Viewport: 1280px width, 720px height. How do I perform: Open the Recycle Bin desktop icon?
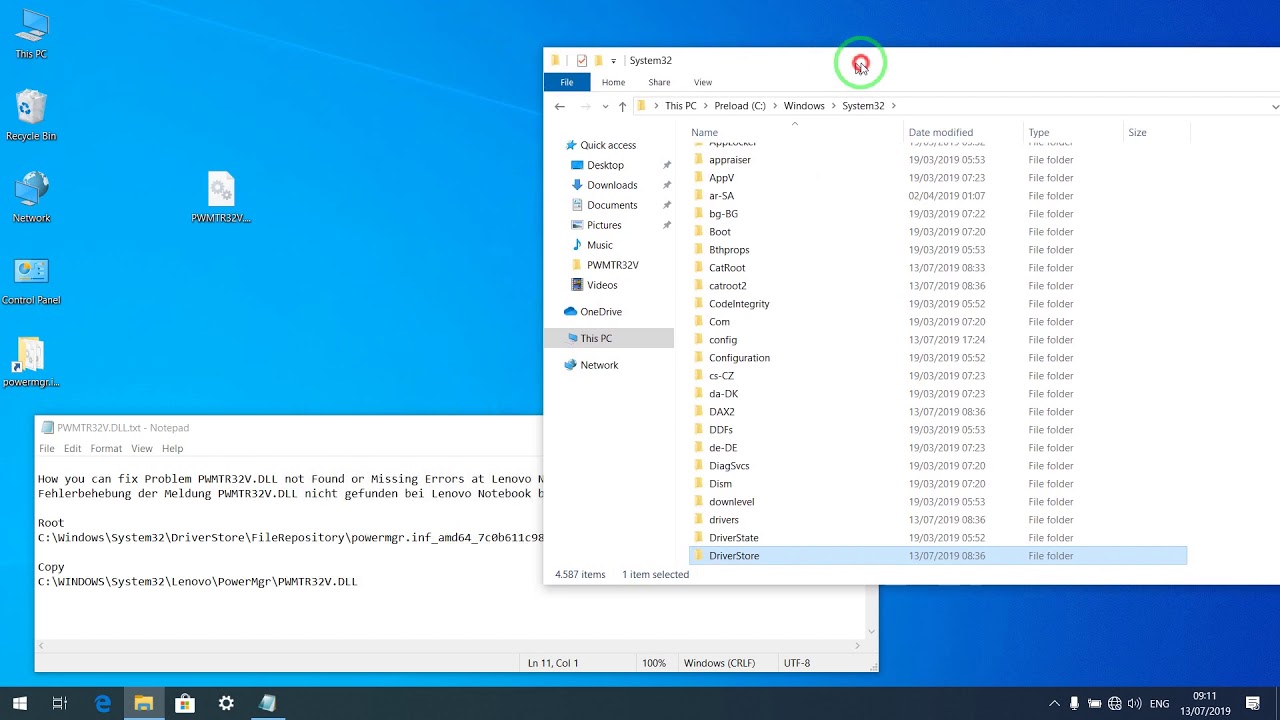(x=31, y=115)
